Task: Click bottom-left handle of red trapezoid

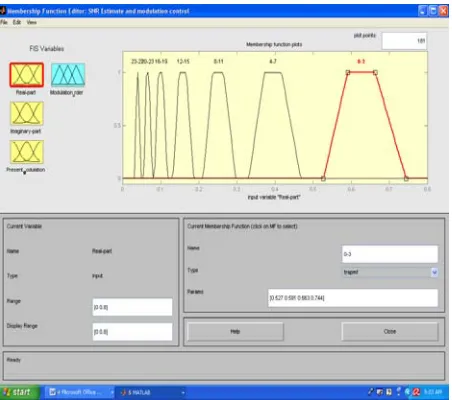Action: (x=323, y=179)
